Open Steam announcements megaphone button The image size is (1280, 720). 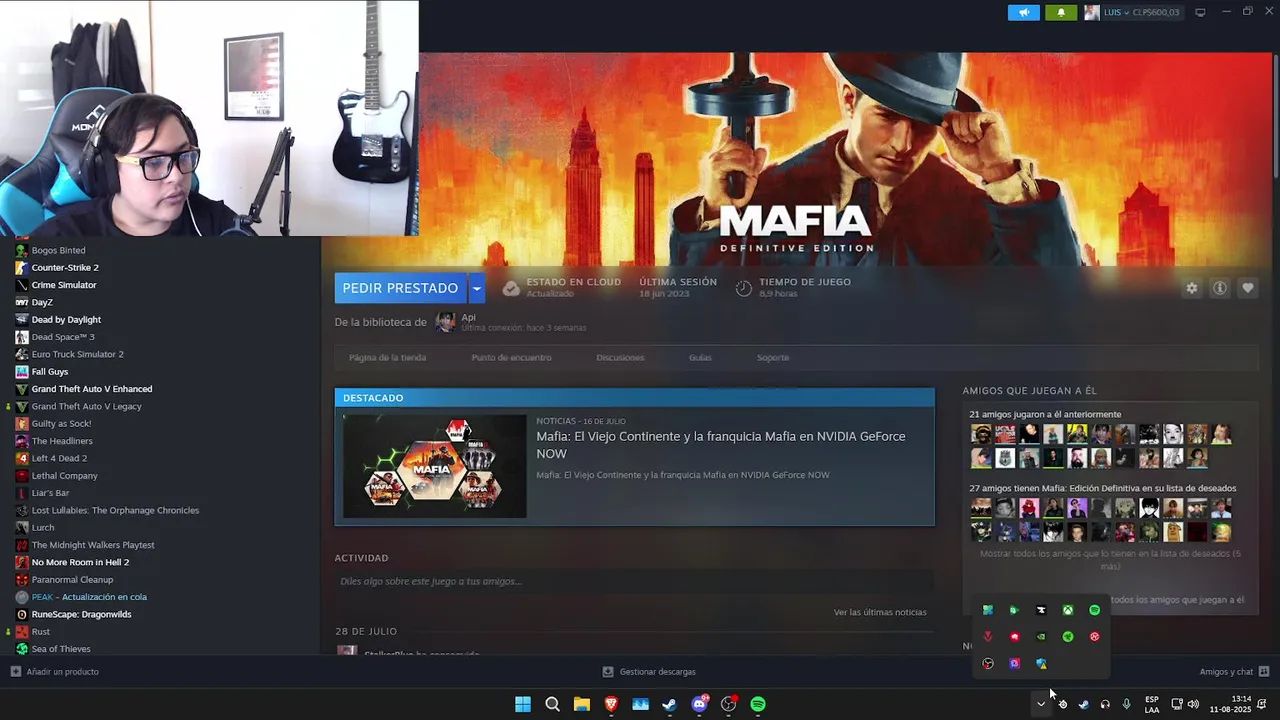pyautogui.click(x=1023, y=13)
